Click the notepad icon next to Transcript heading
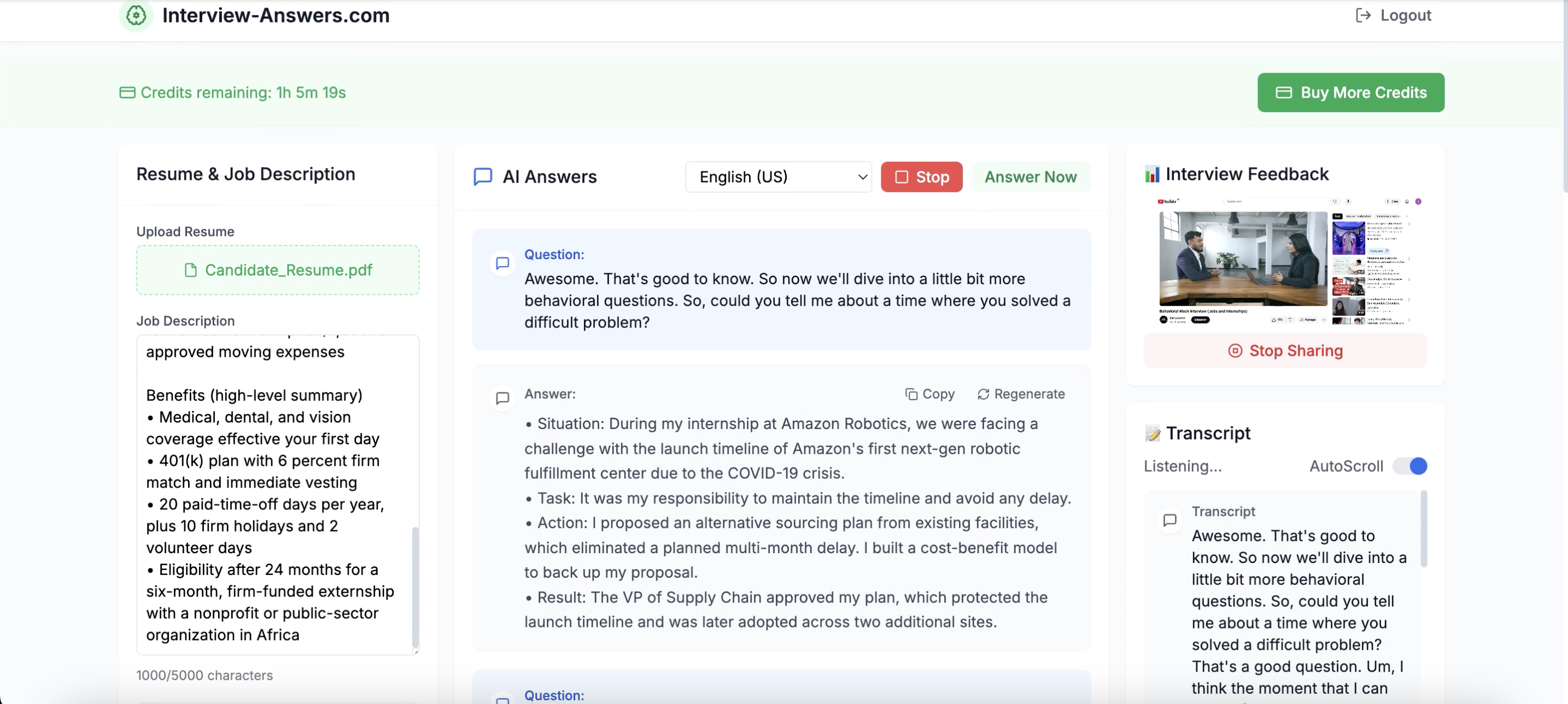Viewport: 1568px width, 704px height. point(1152,433)
